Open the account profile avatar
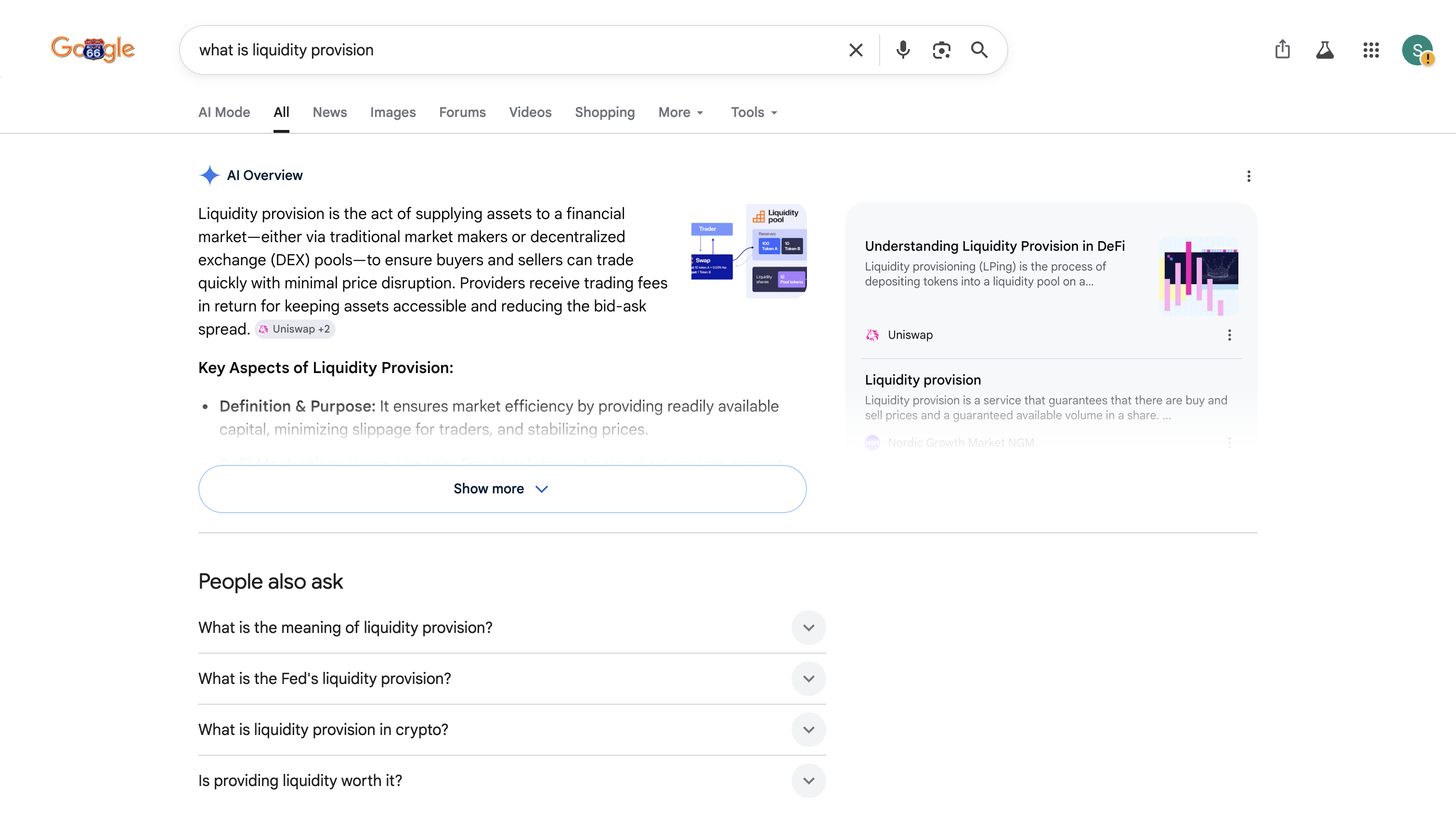 pyautogui.click(x=1417, y=50)
